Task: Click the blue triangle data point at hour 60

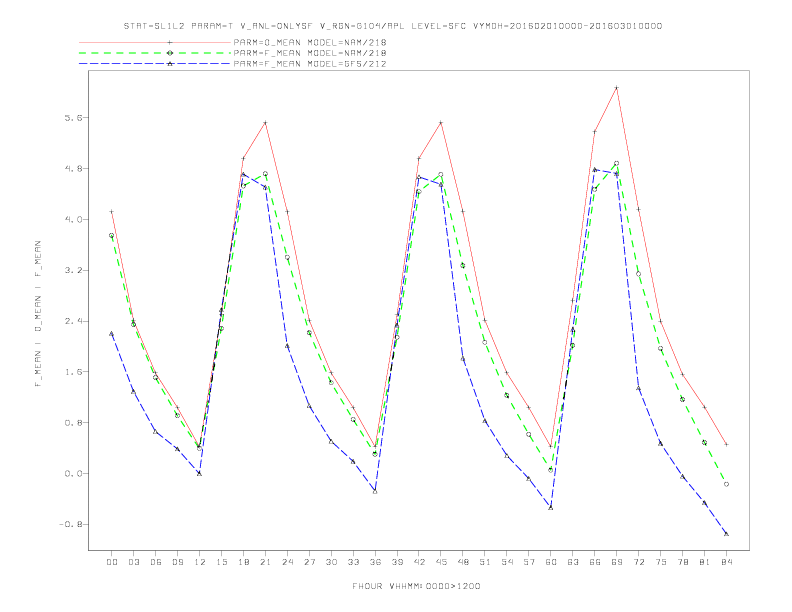Action: pyautogui.click(x=551, y=507)
